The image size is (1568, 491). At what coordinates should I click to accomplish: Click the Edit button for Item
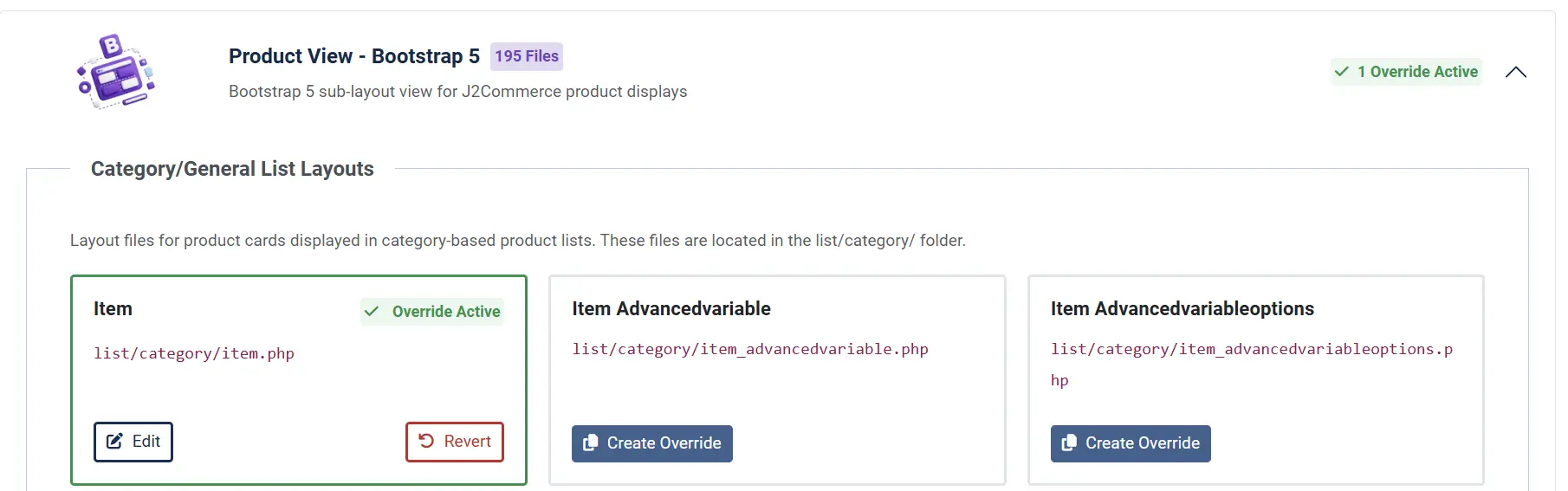[133, 442]
